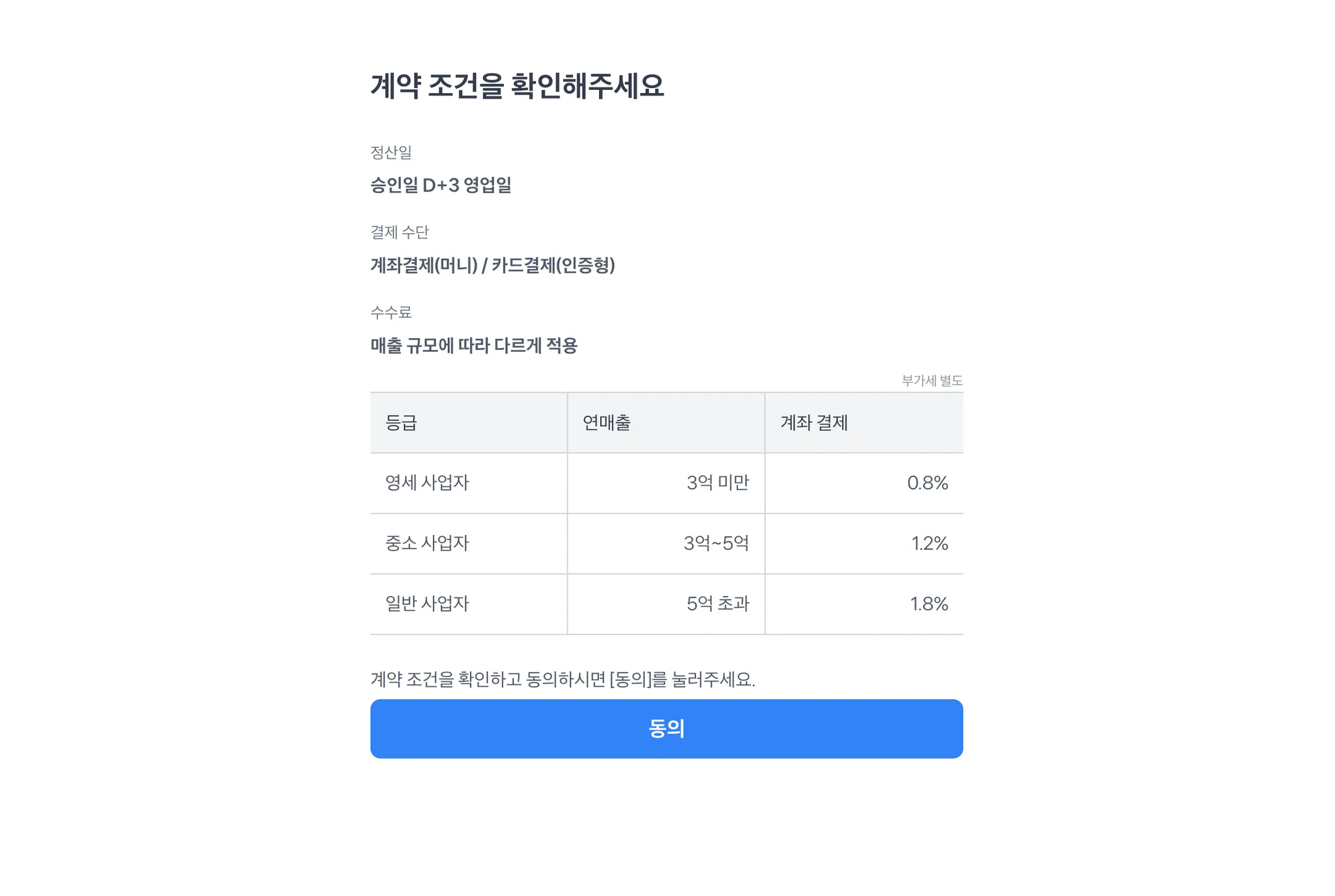Click the 부가세 별도 note above table
1335x896 pixels.
[x=932, y=381]
